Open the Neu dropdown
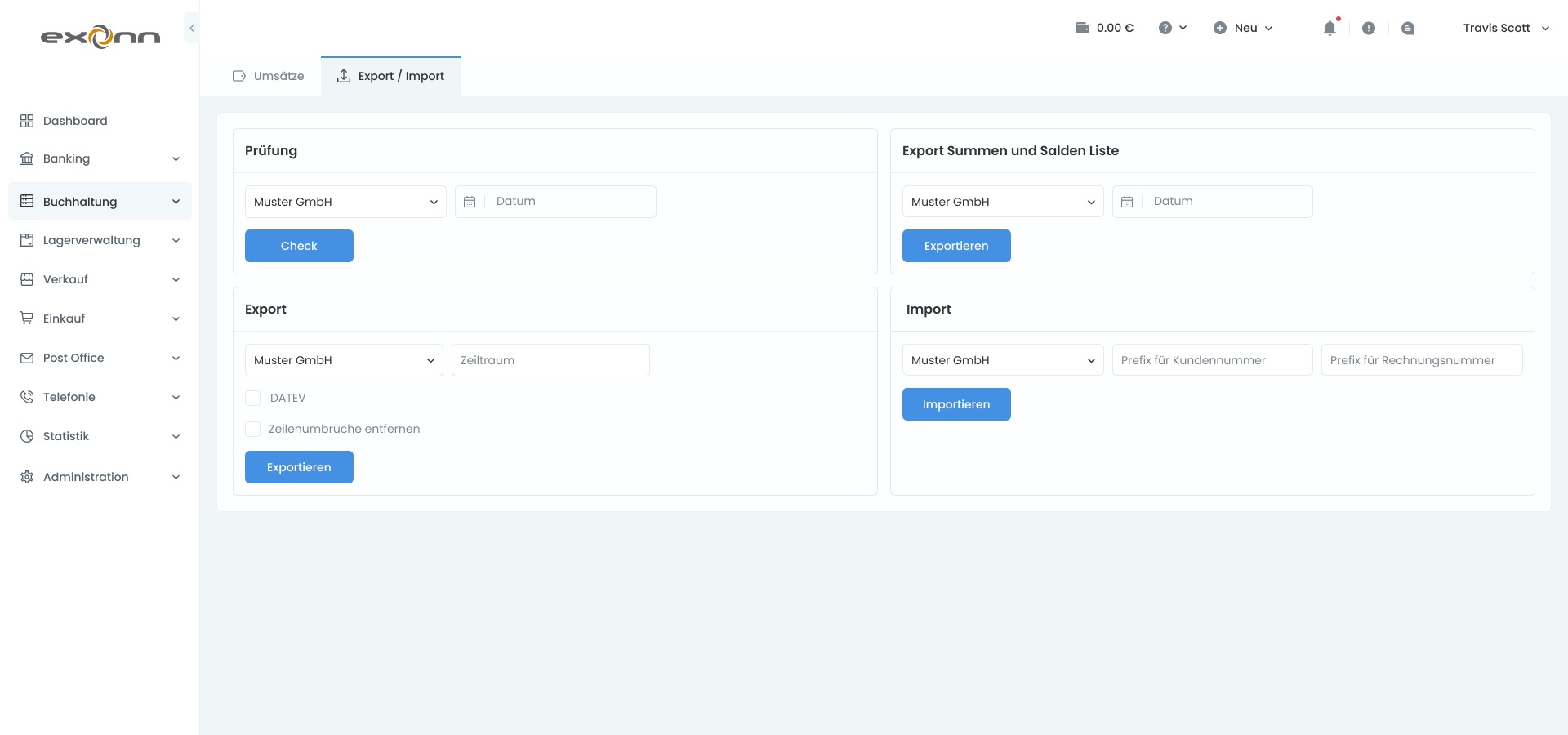The height and width of the screenshot is (735, 1568). click(x=1243, y=28)
